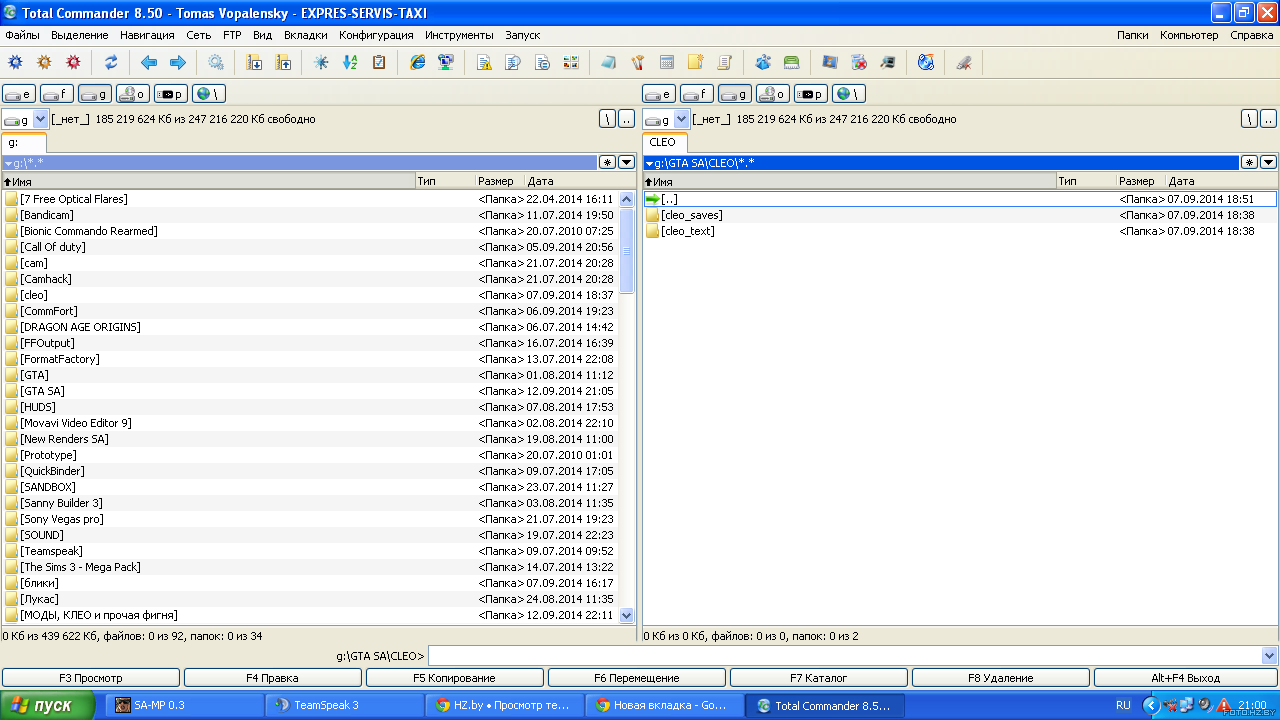Sort right panel by Дата column
This screenshot has height=720, width=1280.
click(x=1222, y=181)
